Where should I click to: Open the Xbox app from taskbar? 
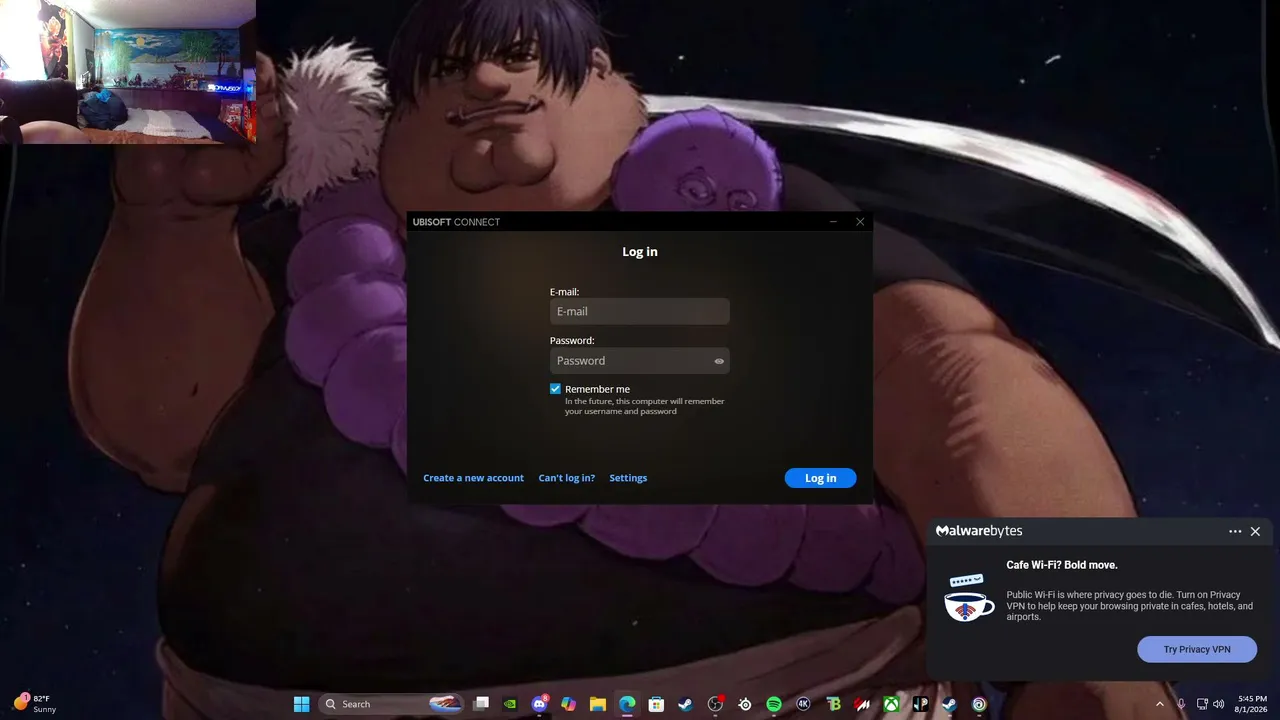click(x=891, y=704)
